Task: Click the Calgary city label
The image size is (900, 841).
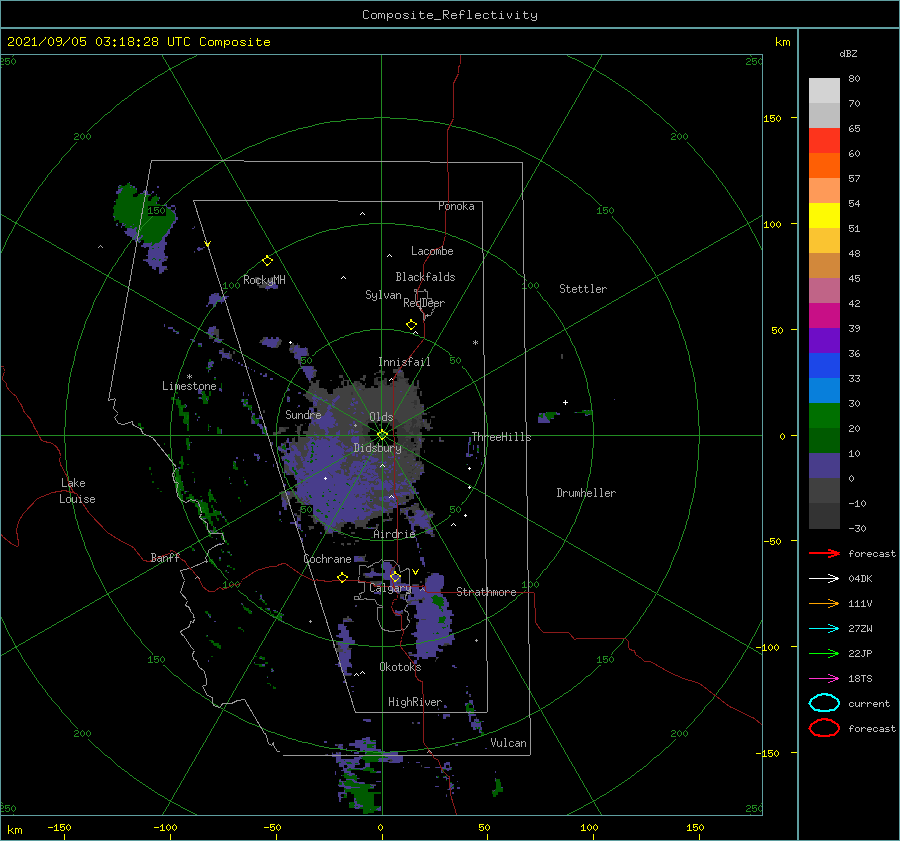Action: pyautogui.click(x=390, y=588)
